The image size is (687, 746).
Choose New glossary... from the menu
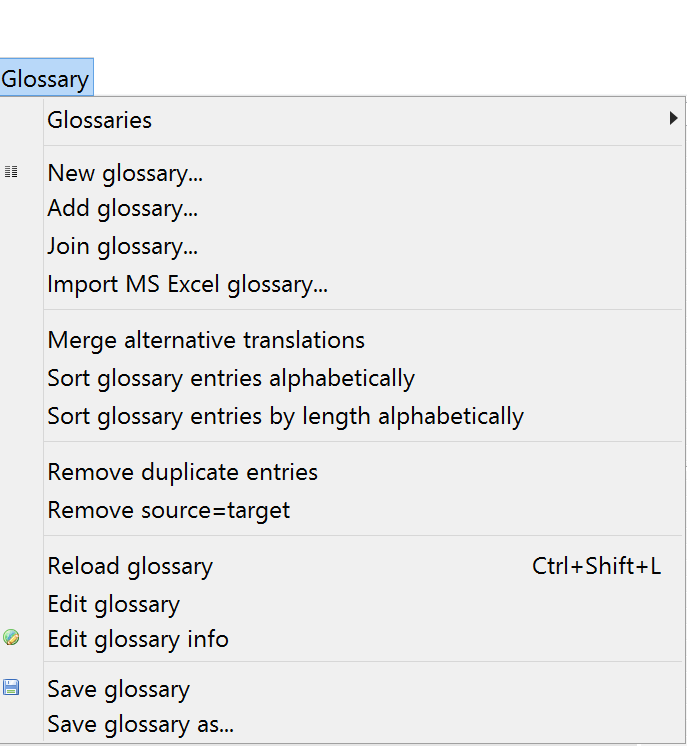125,173
